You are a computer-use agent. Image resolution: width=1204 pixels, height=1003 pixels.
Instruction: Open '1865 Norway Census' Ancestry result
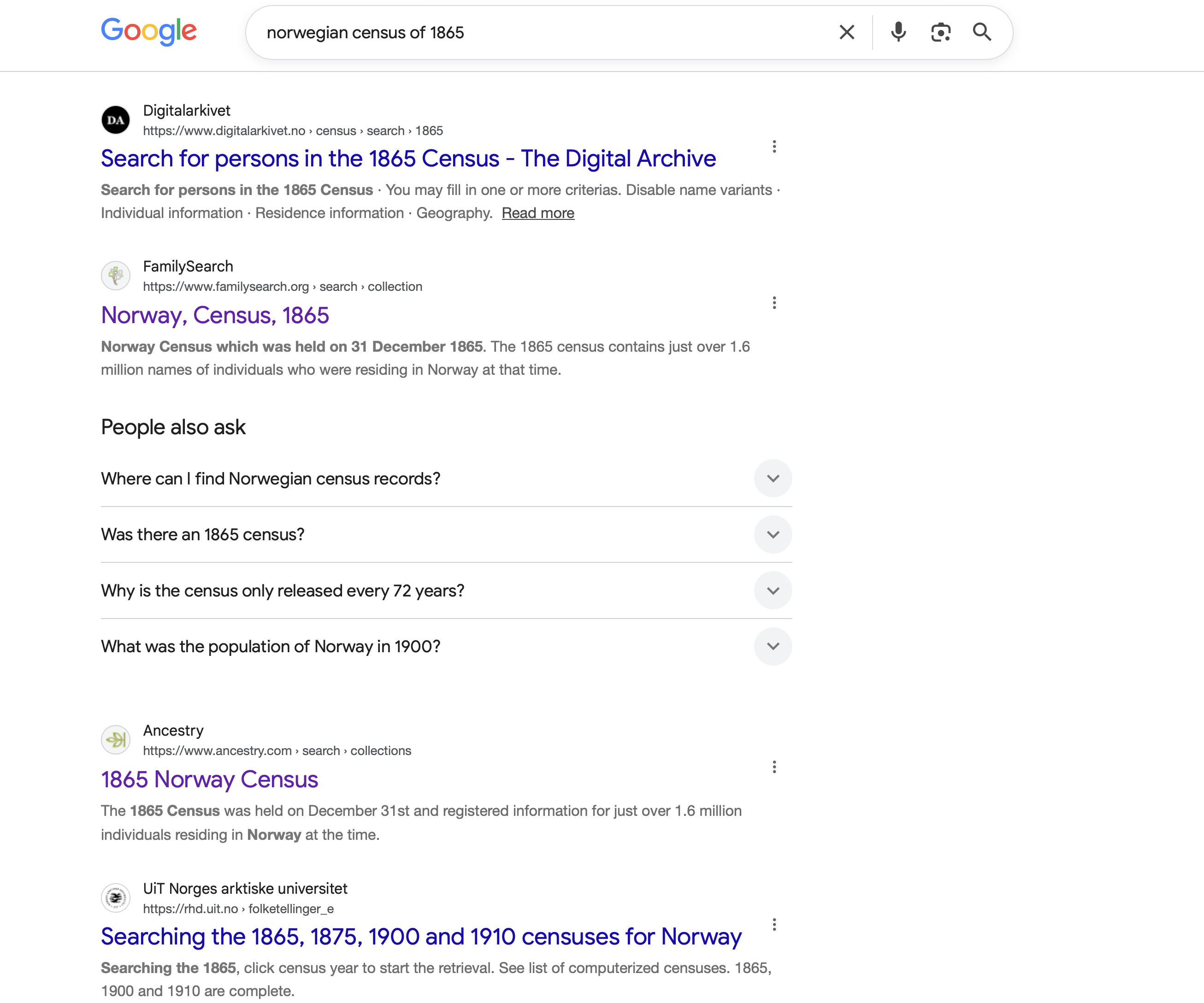click(209, 779)
